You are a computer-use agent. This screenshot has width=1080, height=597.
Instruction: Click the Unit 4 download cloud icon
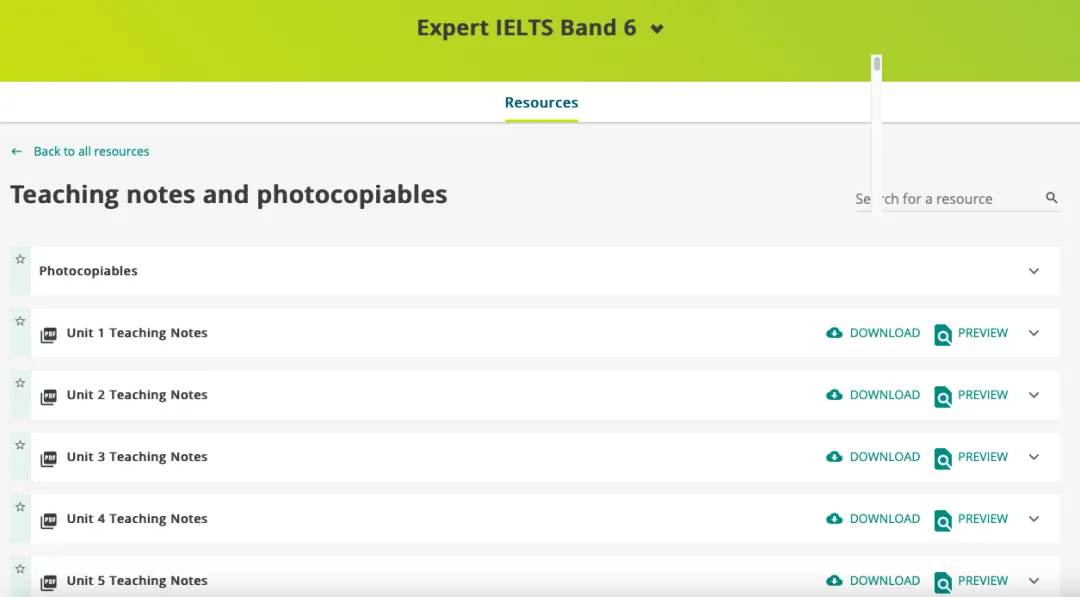click(834, 519)
